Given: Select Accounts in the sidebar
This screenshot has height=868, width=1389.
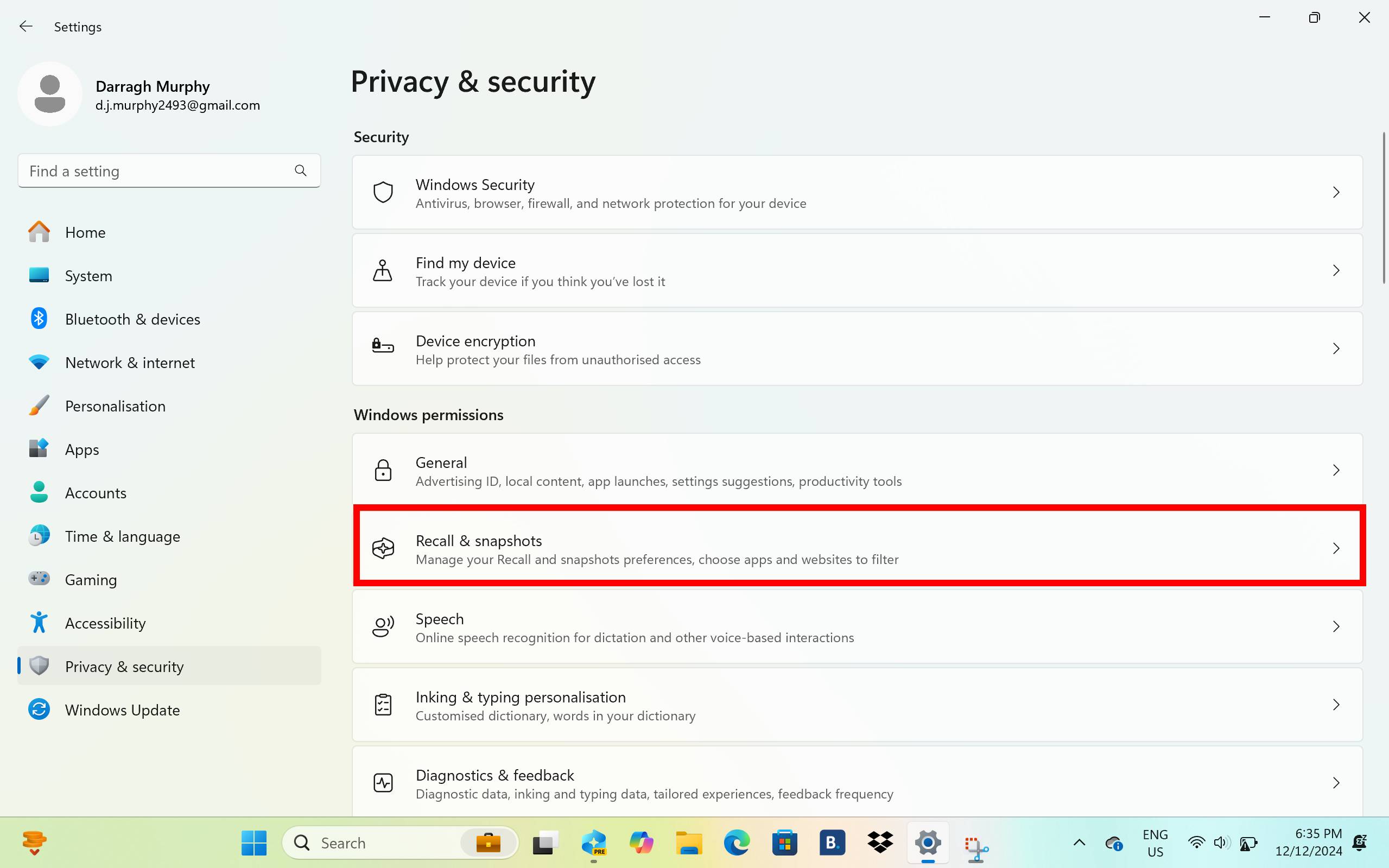Looking at the screenshot, I should (96, 492).
